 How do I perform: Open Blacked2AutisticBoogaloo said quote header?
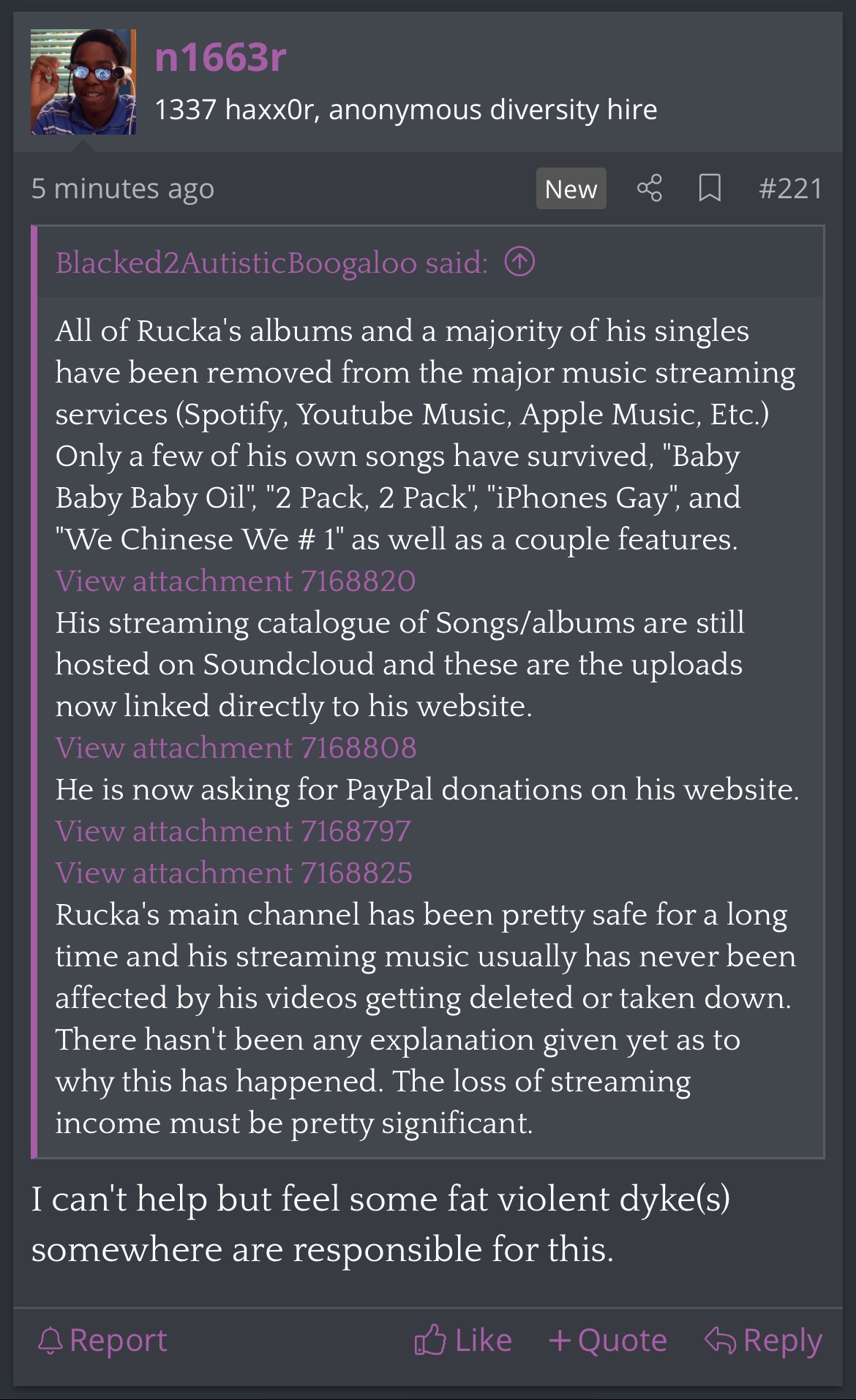tap(272, 263)
